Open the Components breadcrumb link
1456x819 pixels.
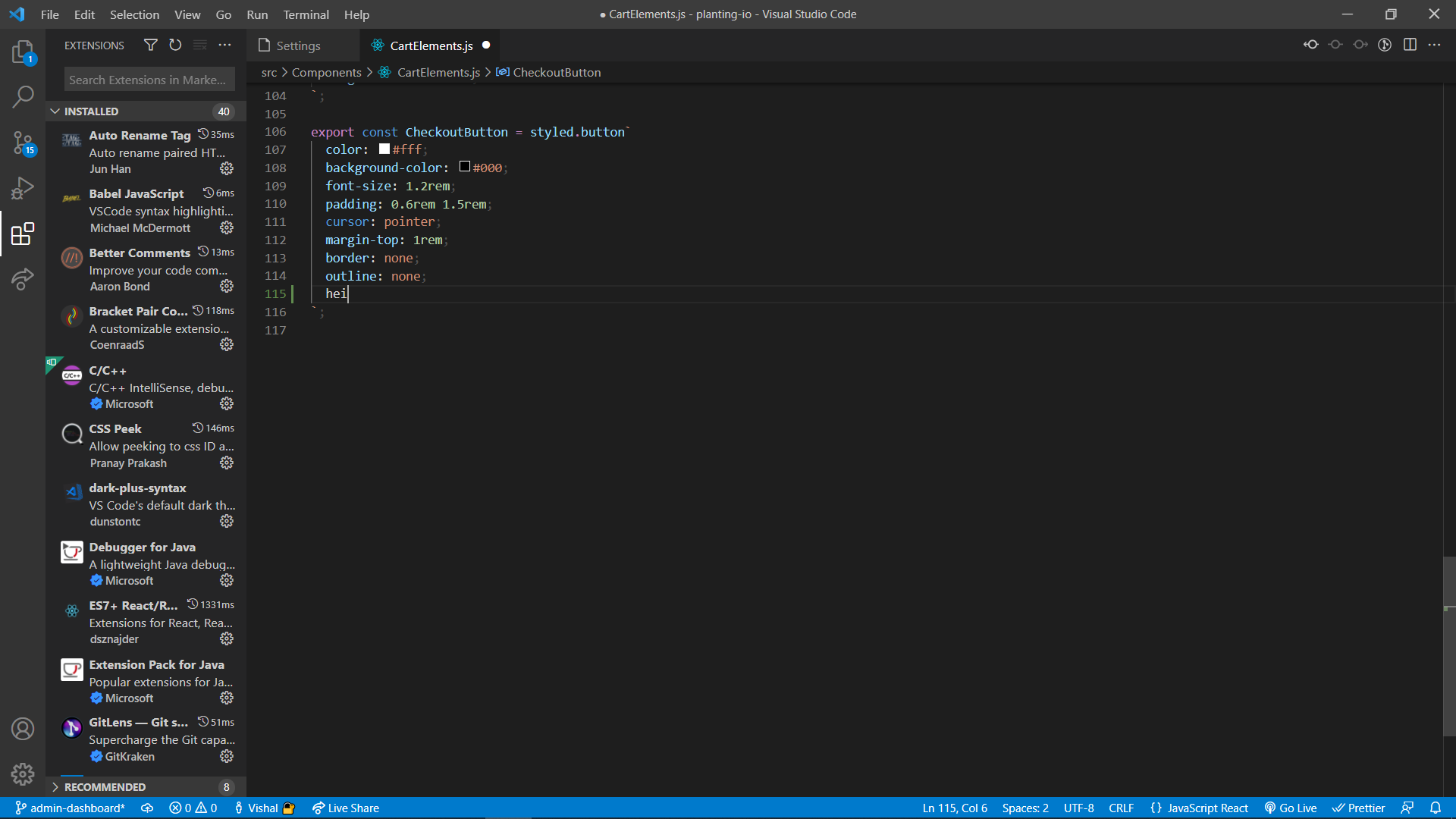[x=326, y=72]
